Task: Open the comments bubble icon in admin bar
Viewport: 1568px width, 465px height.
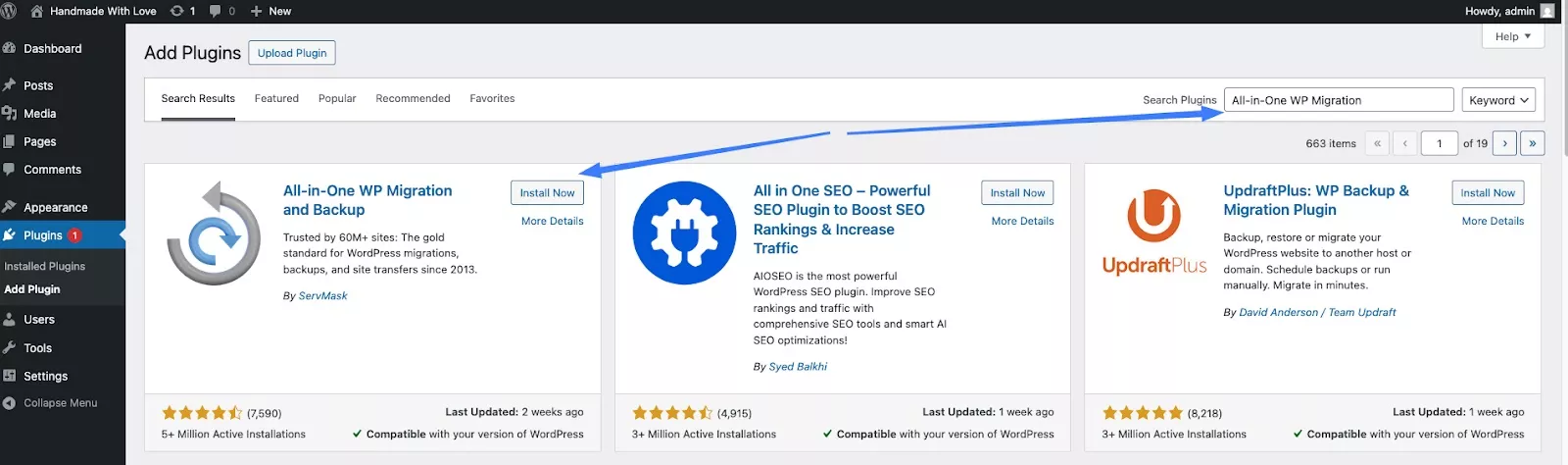Action: (x=216, y=11)
